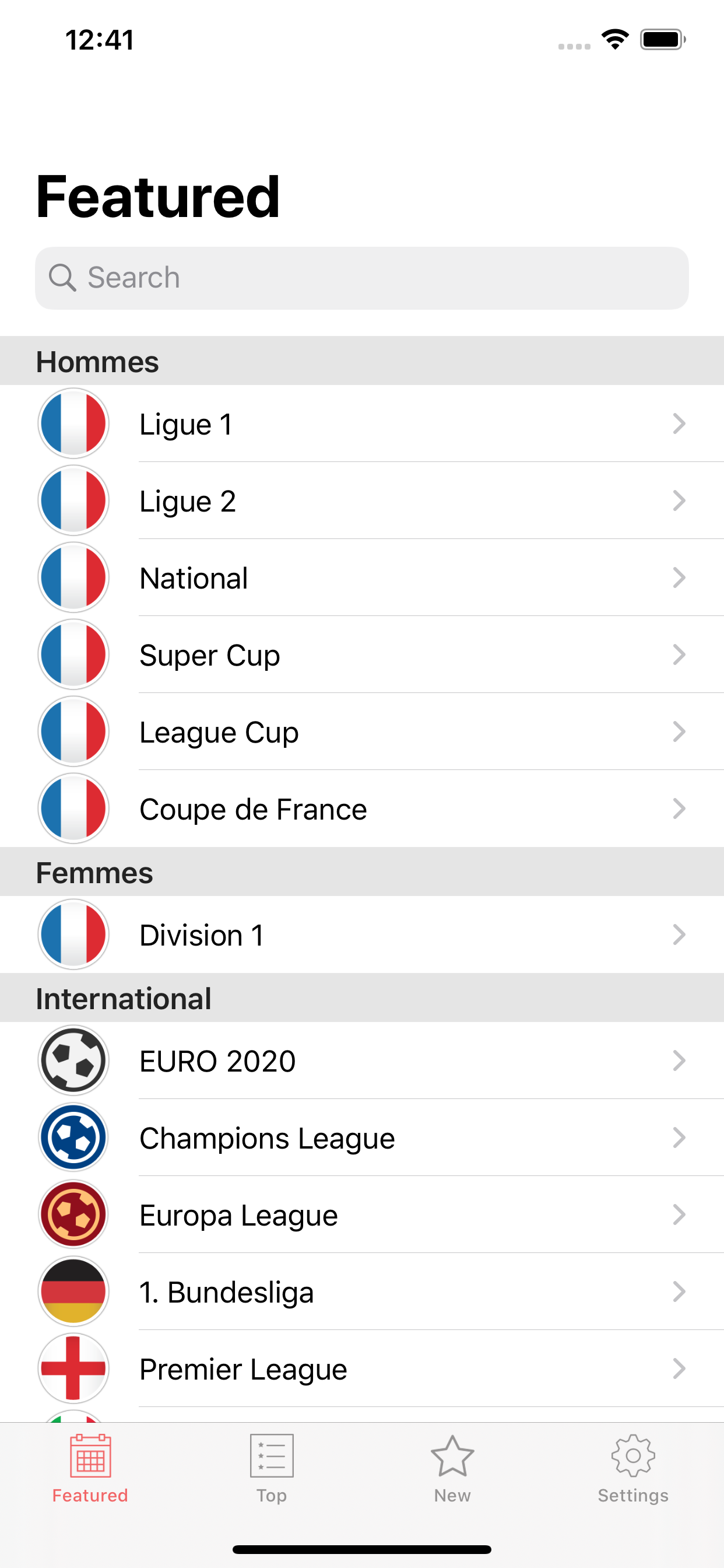Tap the Wi-Fi status icon
The height and width of the screenshot is (1568, 724).
pos(615,40)
